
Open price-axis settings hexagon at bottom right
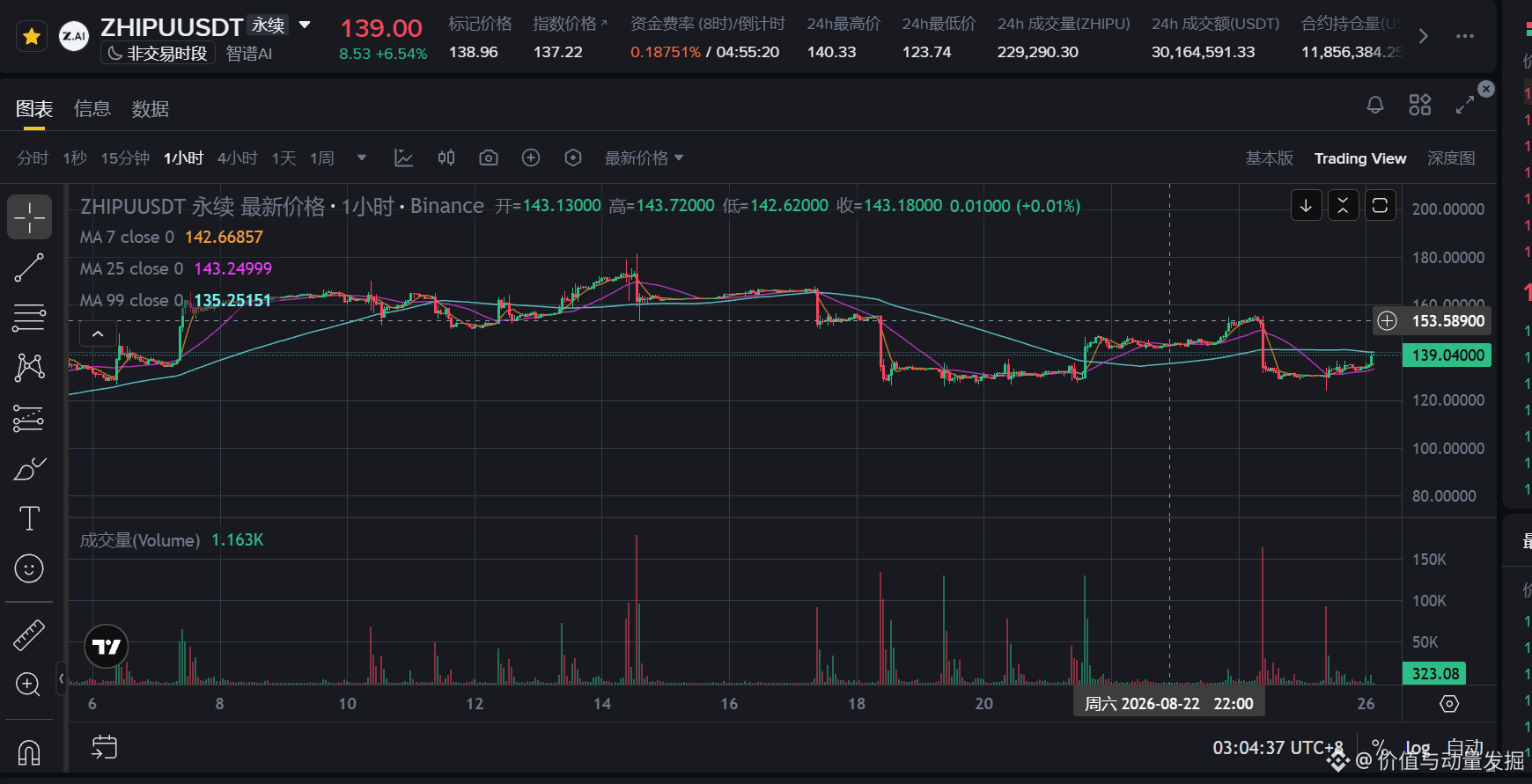pos(1449,704)
